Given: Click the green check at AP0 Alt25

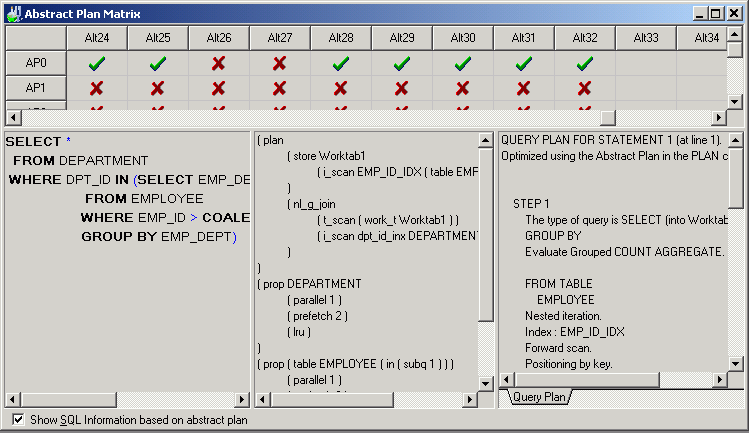Looking at the screenshot, I should pyautogui.click(x=158, y=63).
